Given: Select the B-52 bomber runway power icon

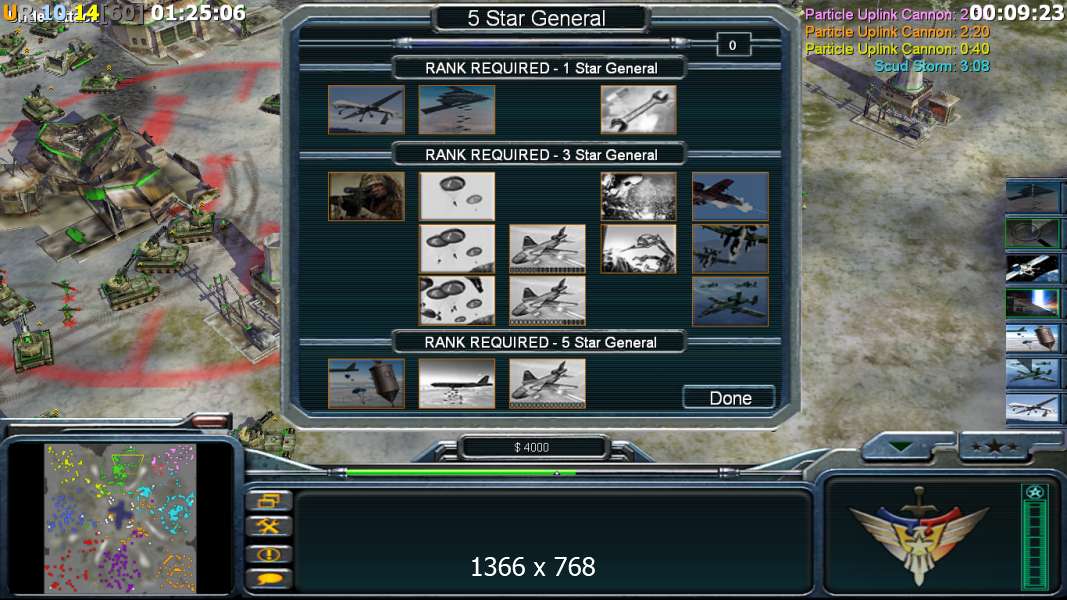Looking at the screenshot, I should pos(457,384).
